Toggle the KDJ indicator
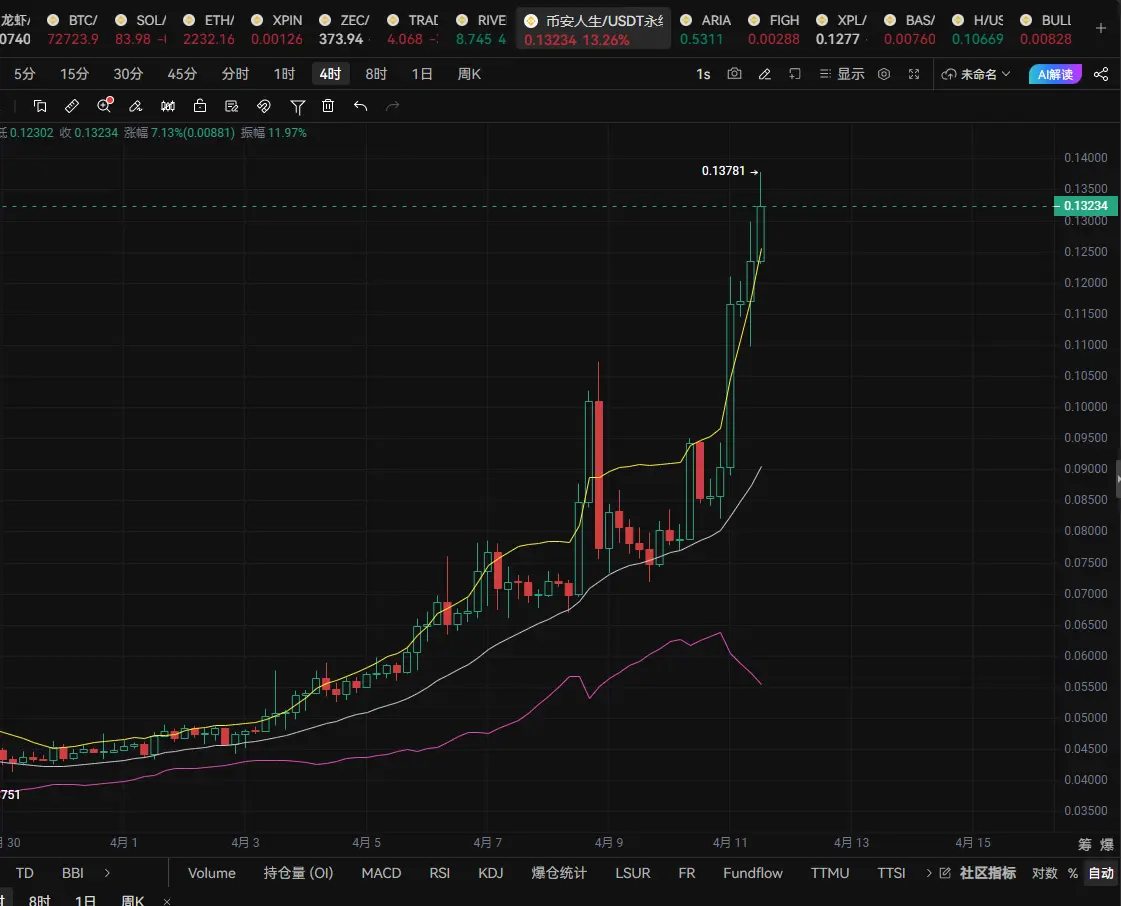The width and height of the screenshot is (1121, 906). click(x=490, y=872)
